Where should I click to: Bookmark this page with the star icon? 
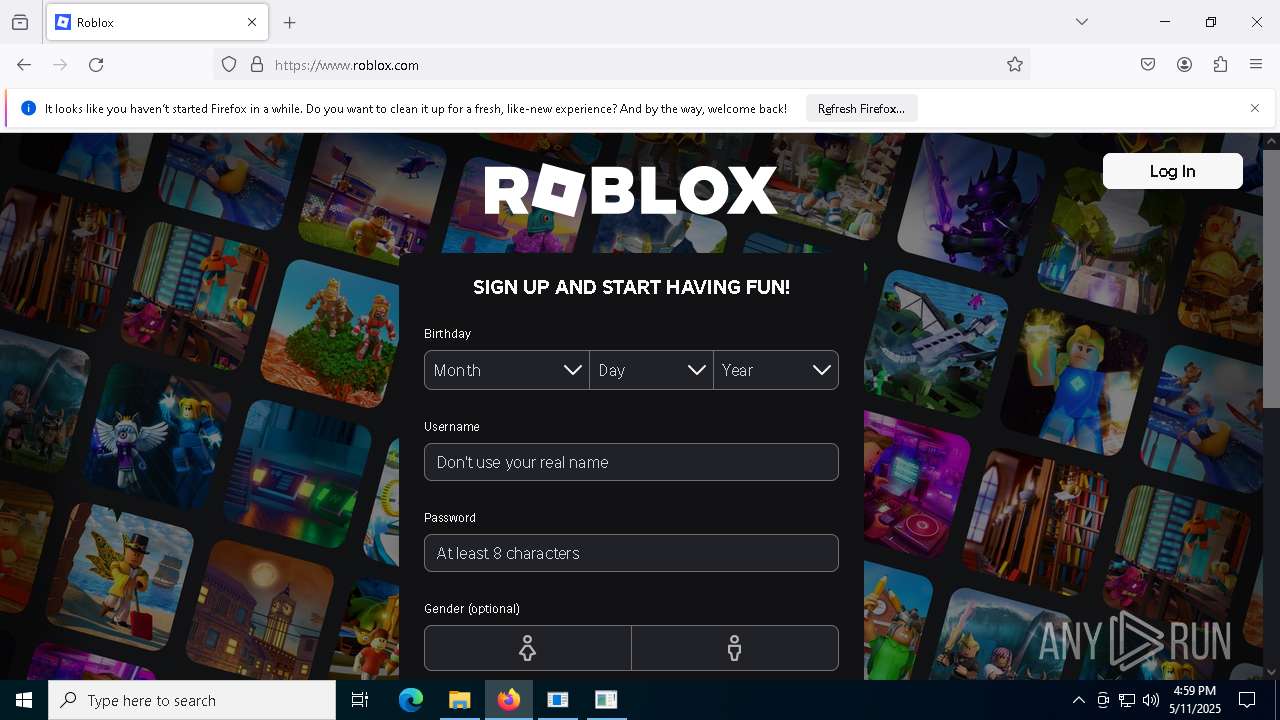coord(1015,65)
